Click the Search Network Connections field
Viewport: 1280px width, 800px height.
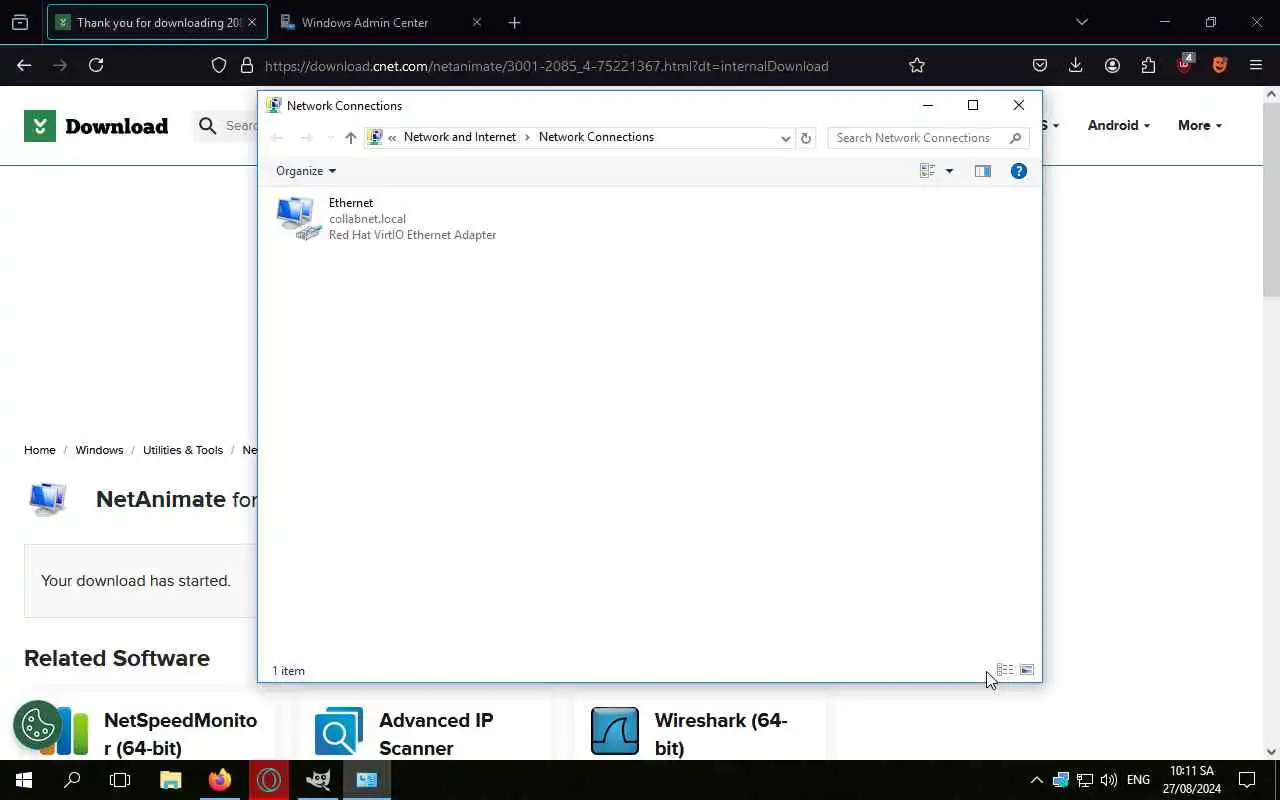tap(928, 138)
